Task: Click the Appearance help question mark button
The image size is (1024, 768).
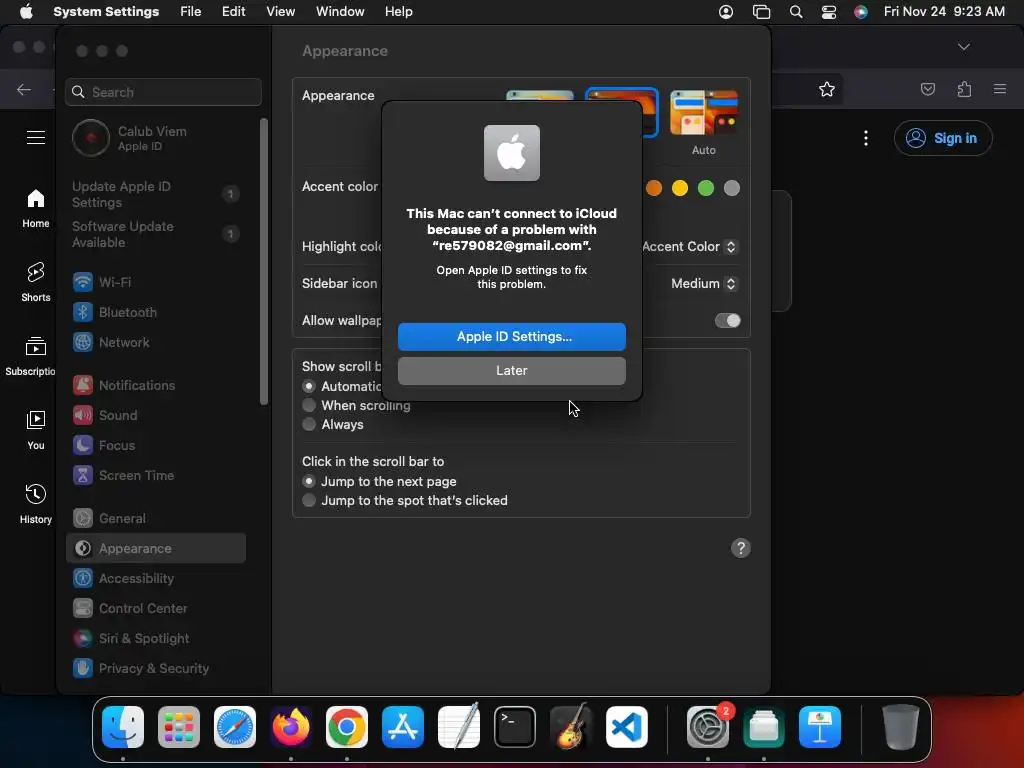Action: [741, 548]
